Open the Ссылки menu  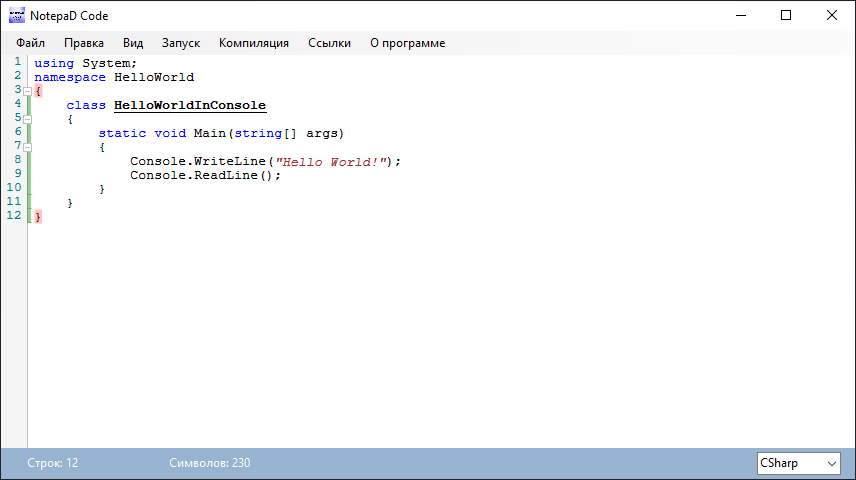(x=329, y=43)
